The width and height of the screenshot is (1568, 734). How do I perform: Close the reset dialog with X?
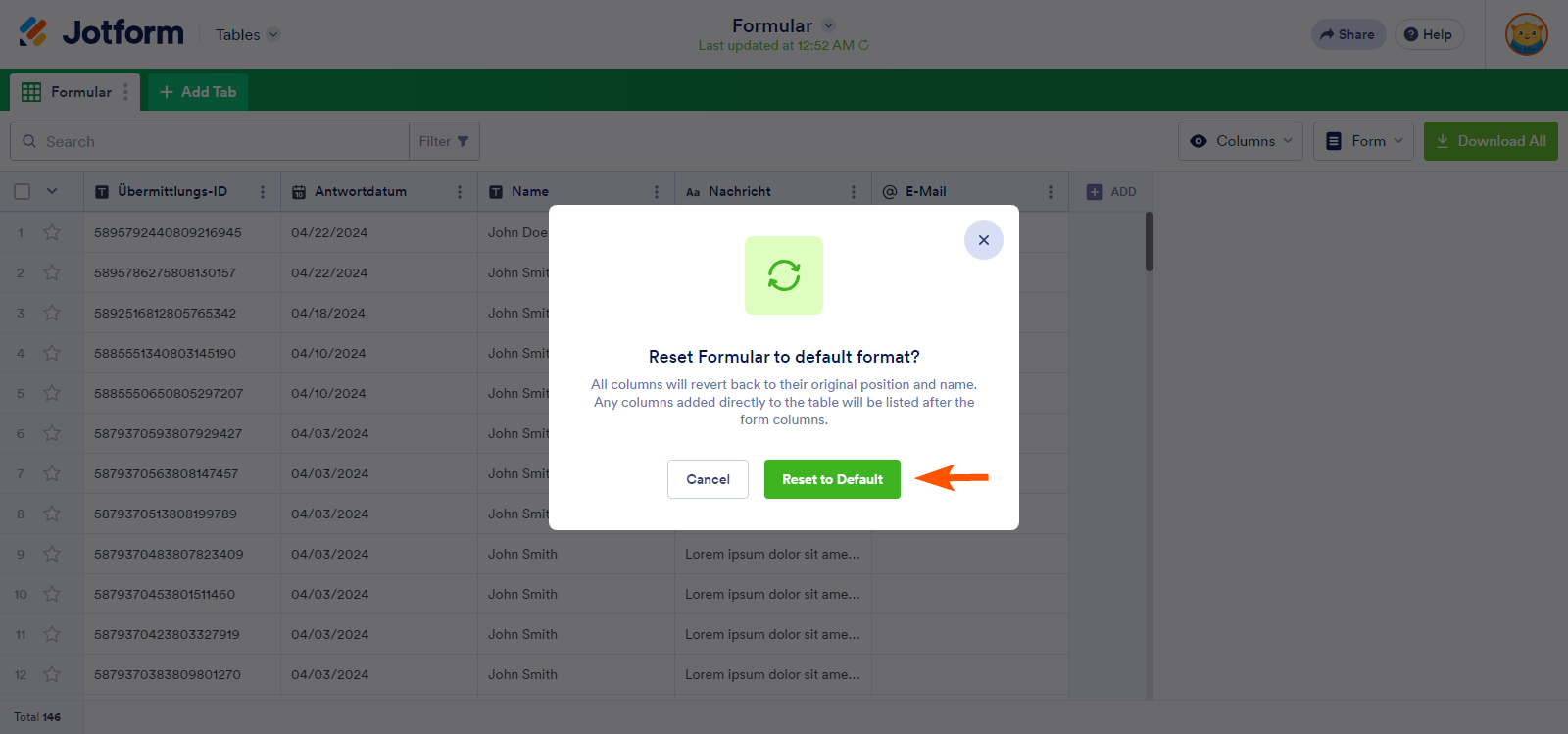click(983, 240)
